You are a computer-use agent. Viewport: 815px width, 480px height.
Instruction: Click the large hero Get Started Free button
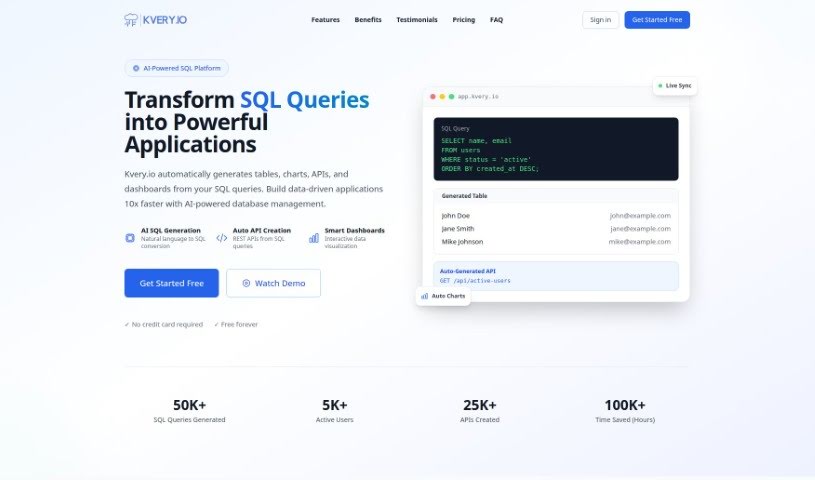171,283
